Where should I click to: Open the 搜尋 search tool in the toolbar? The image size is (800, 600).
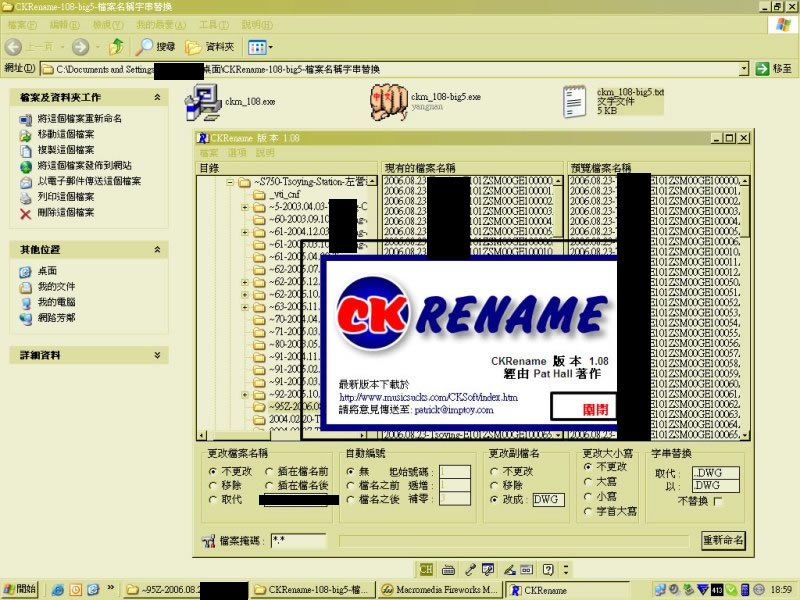pos(155,47)
